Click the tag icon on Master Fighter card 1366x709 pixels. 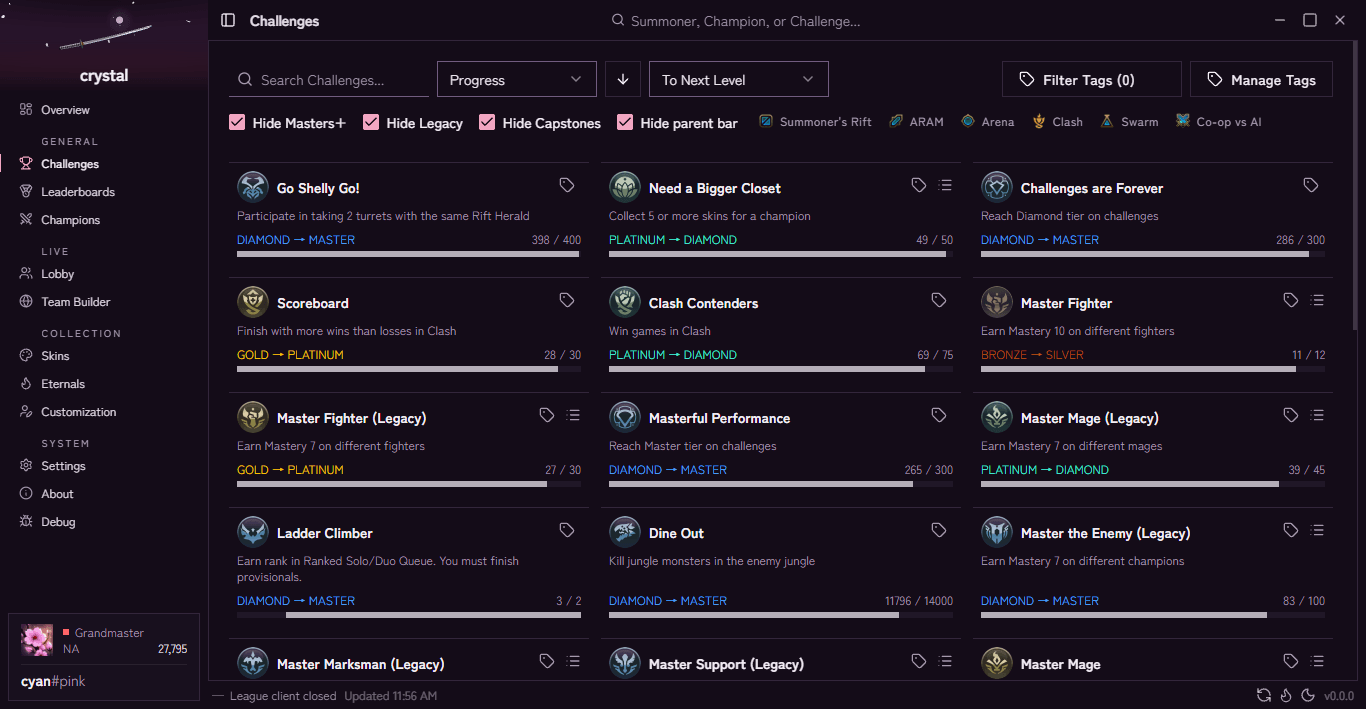click(1291, 300)
